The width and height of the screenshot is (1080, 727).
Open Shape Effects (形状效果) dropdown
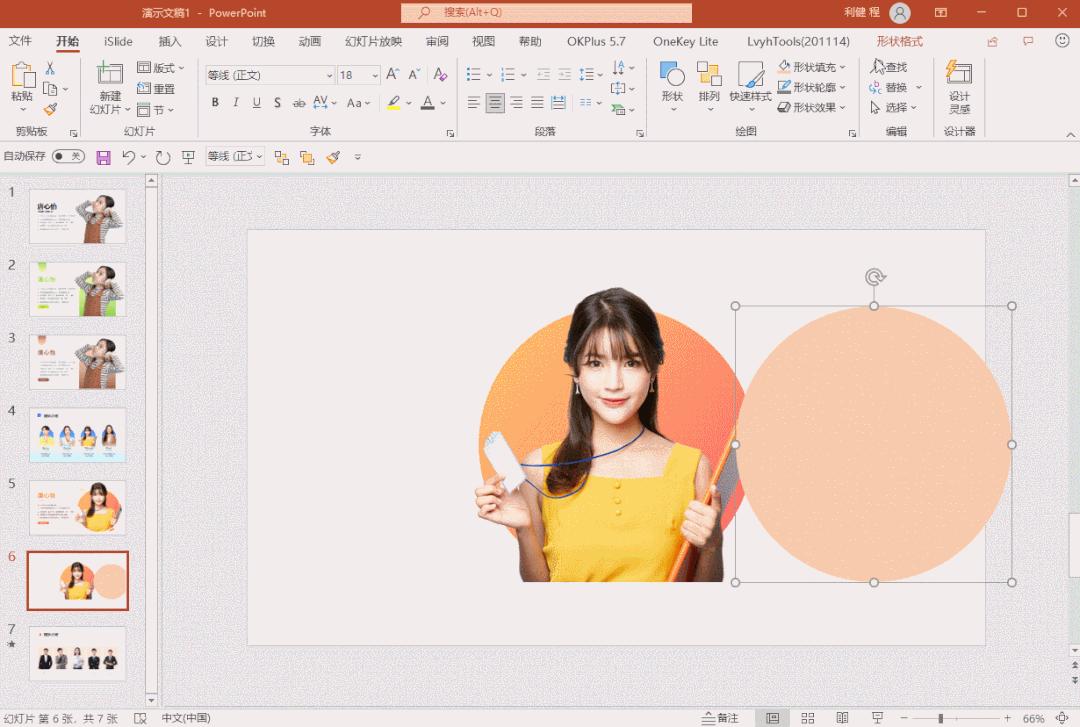point(811,106)
